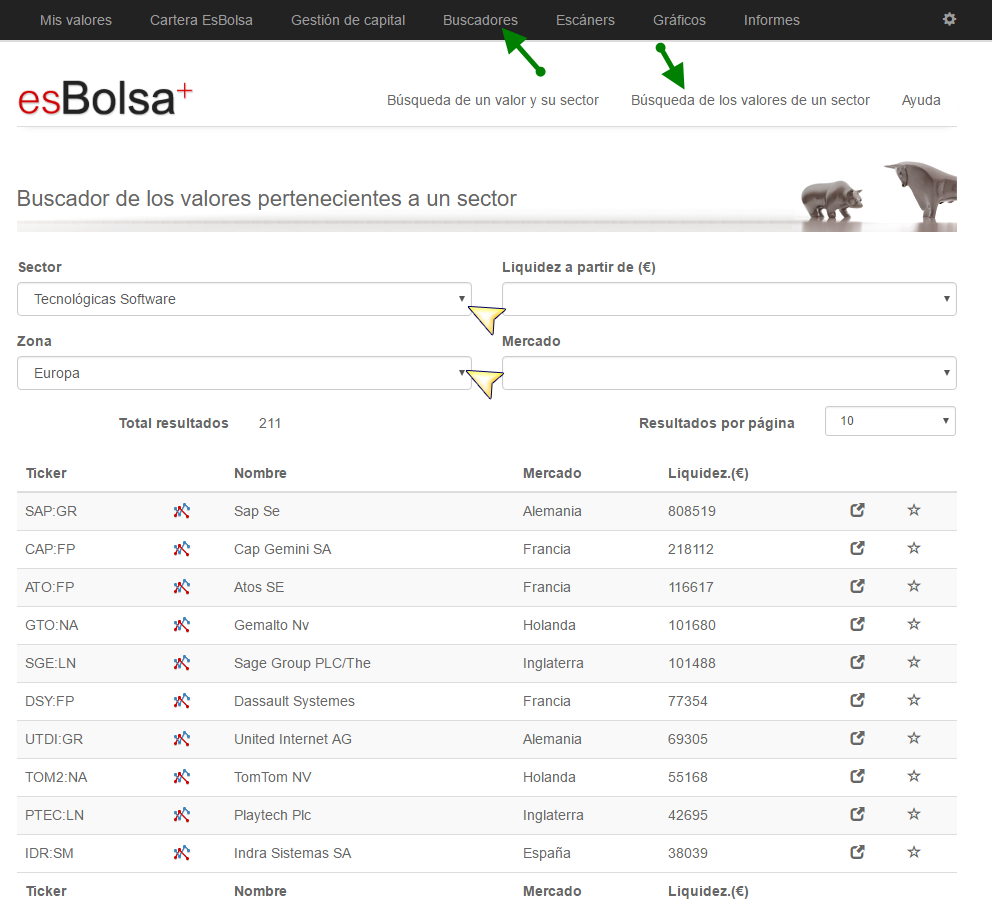The height and width of the screenshot is (906, 992).
Task: Click the Nombre column header at top
Action: pos(260,473)
